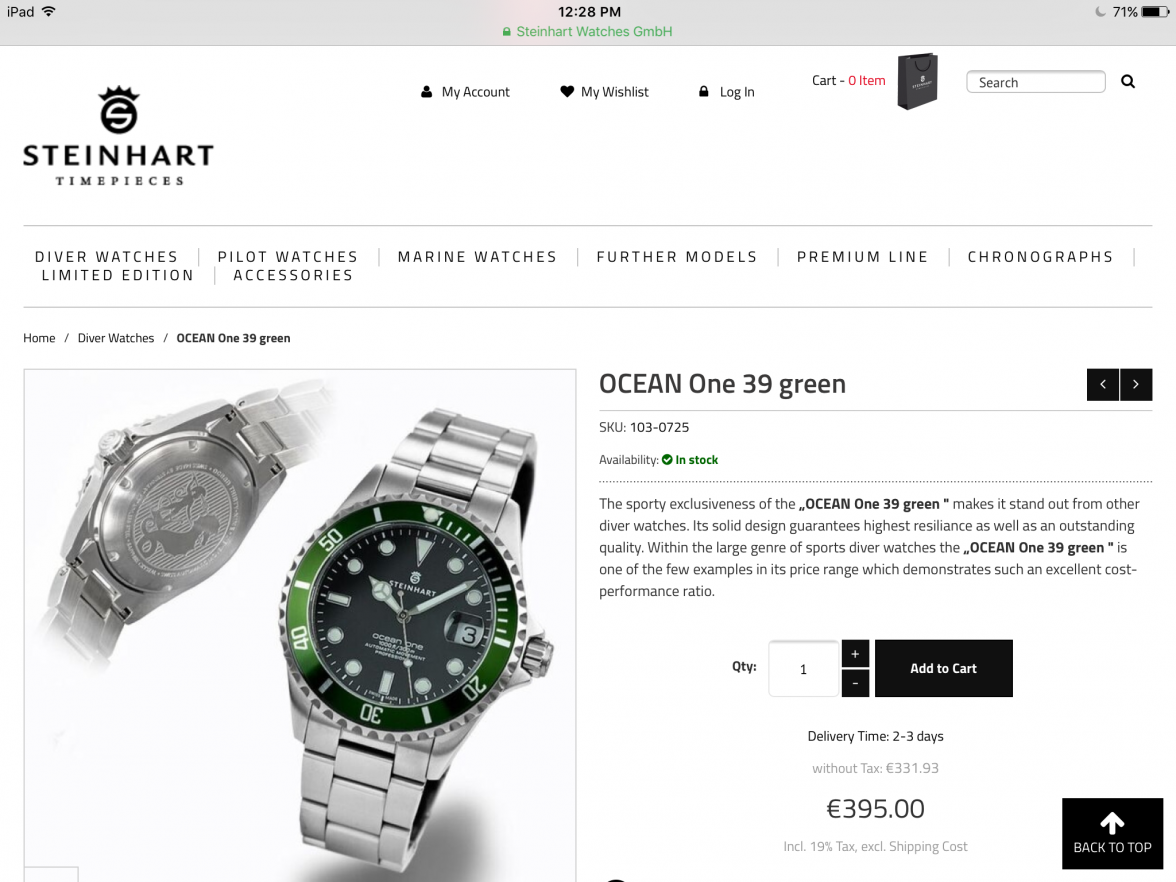Click the Steinhart crown logo
The image size is (1176, 882).
[x=118, y=110]
